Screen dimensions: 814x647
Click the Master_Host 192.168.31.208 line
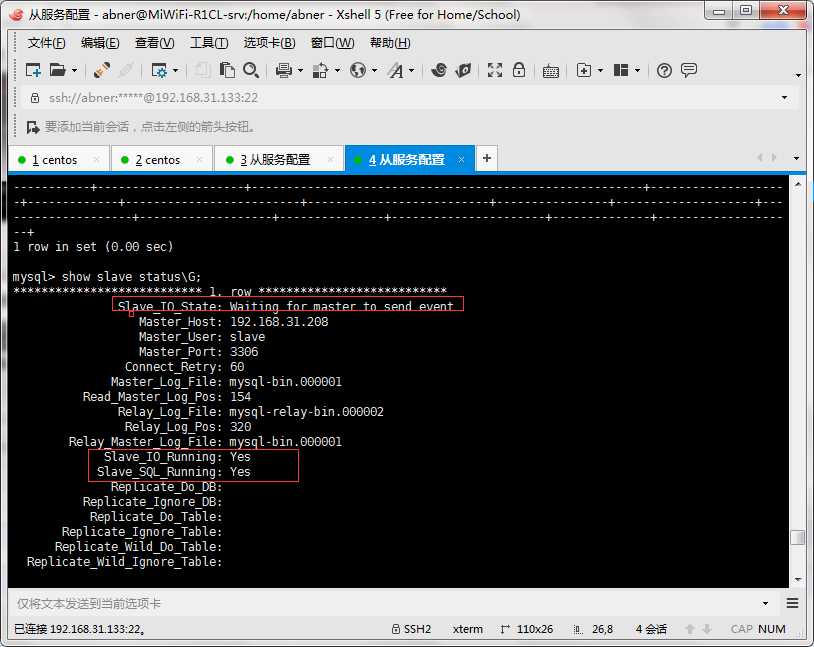point(233,322)
